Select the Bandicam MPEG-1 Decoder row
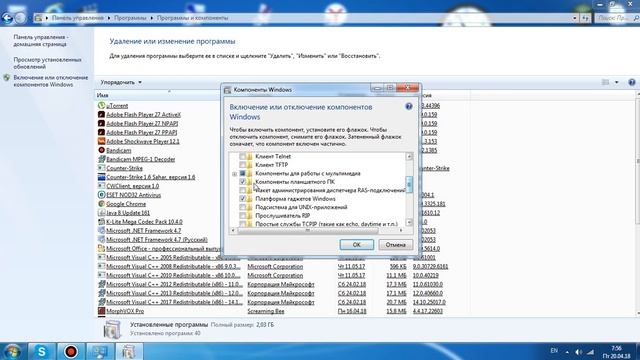This screenshot has width=640, height=360. 140,159
